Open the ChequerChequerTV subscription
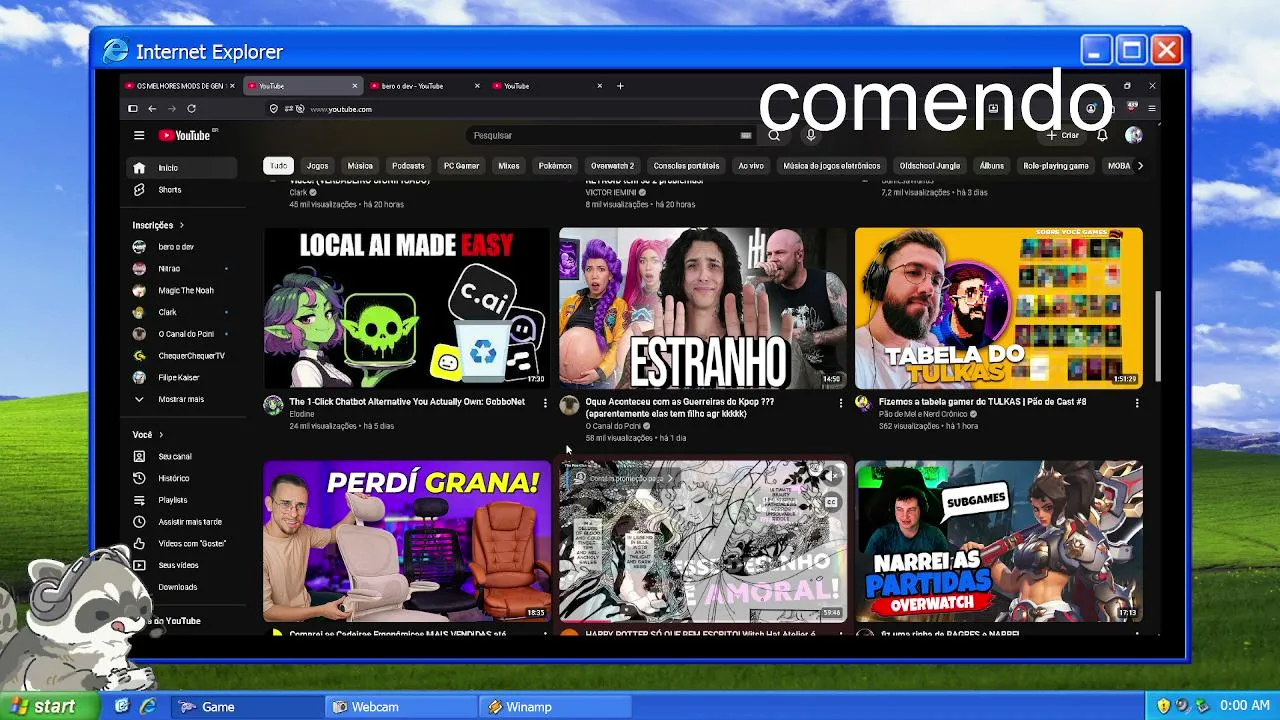The height and width of the screenshot is (720, 1280). (x=181, y=356)
